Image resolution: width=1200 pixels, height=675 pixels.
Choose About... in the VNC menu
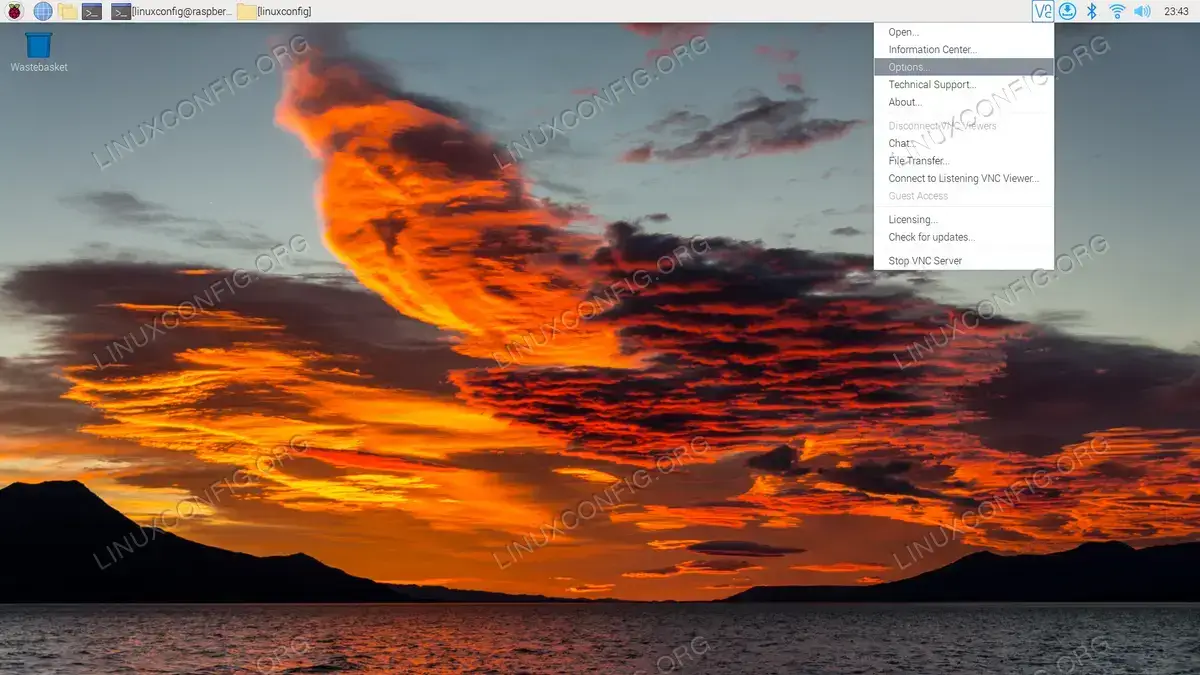click(964, 102)
